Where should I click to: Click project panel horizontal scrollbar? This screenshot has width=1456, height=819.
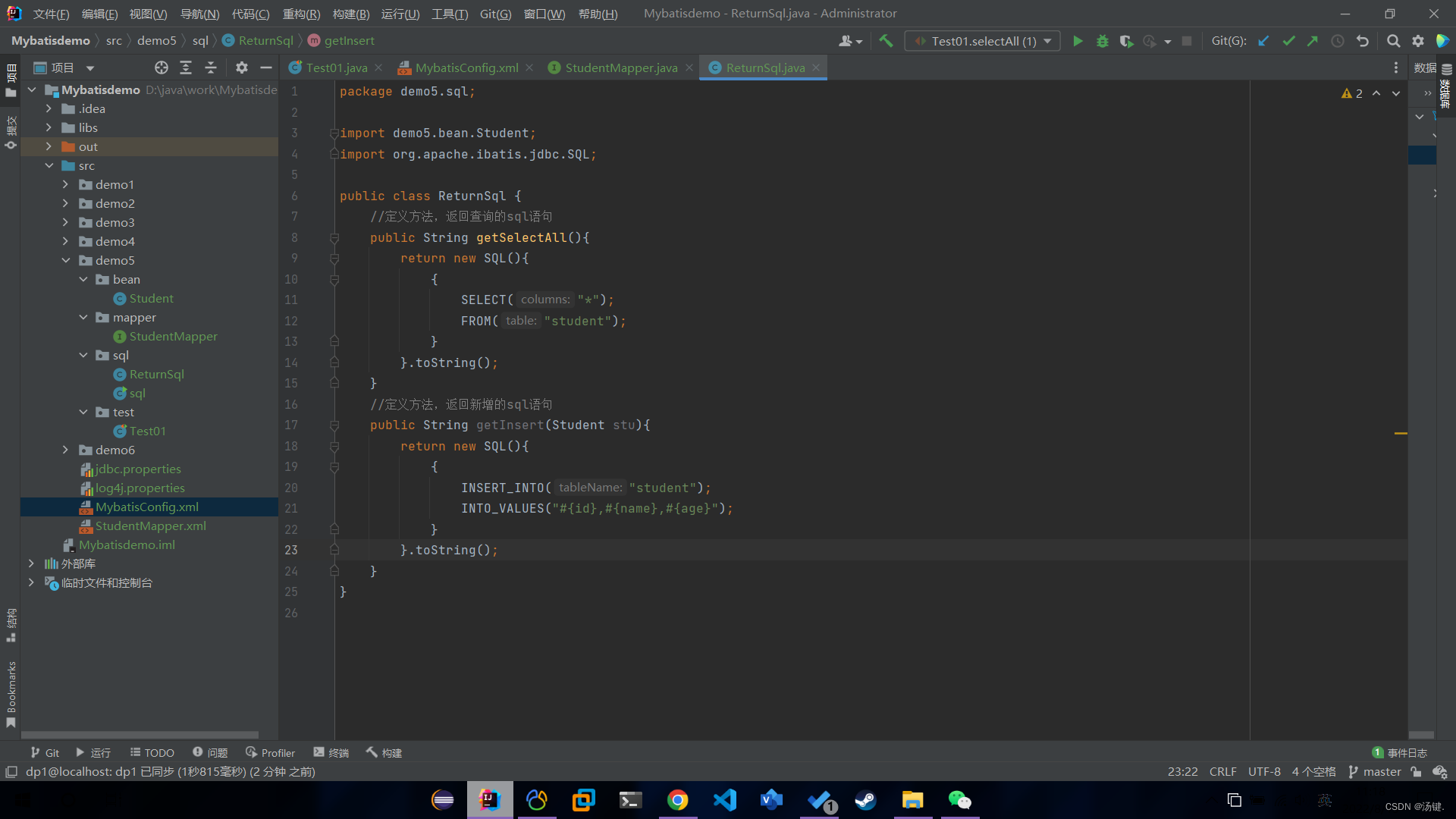[x=140, y=735]
